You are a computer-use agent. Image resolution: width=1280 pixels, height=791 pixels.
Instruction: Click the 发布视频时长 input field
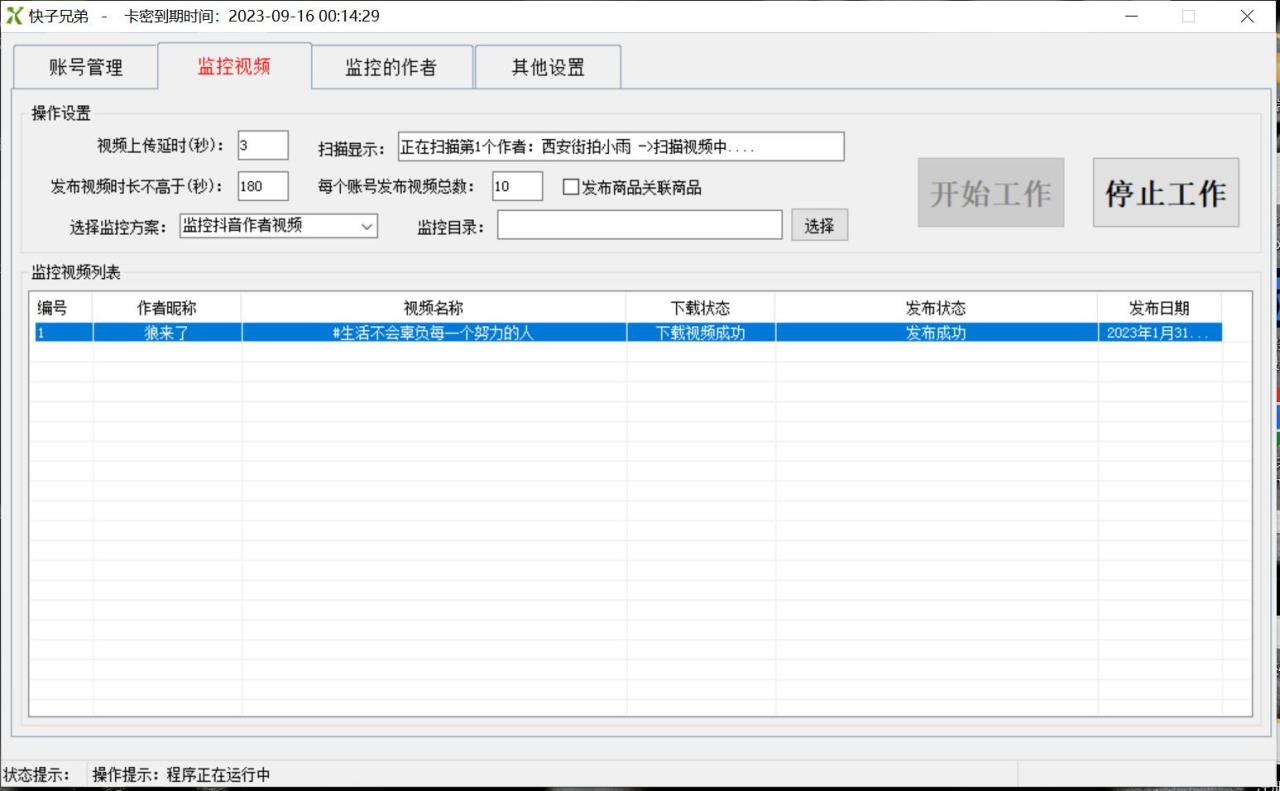point(262,185)
